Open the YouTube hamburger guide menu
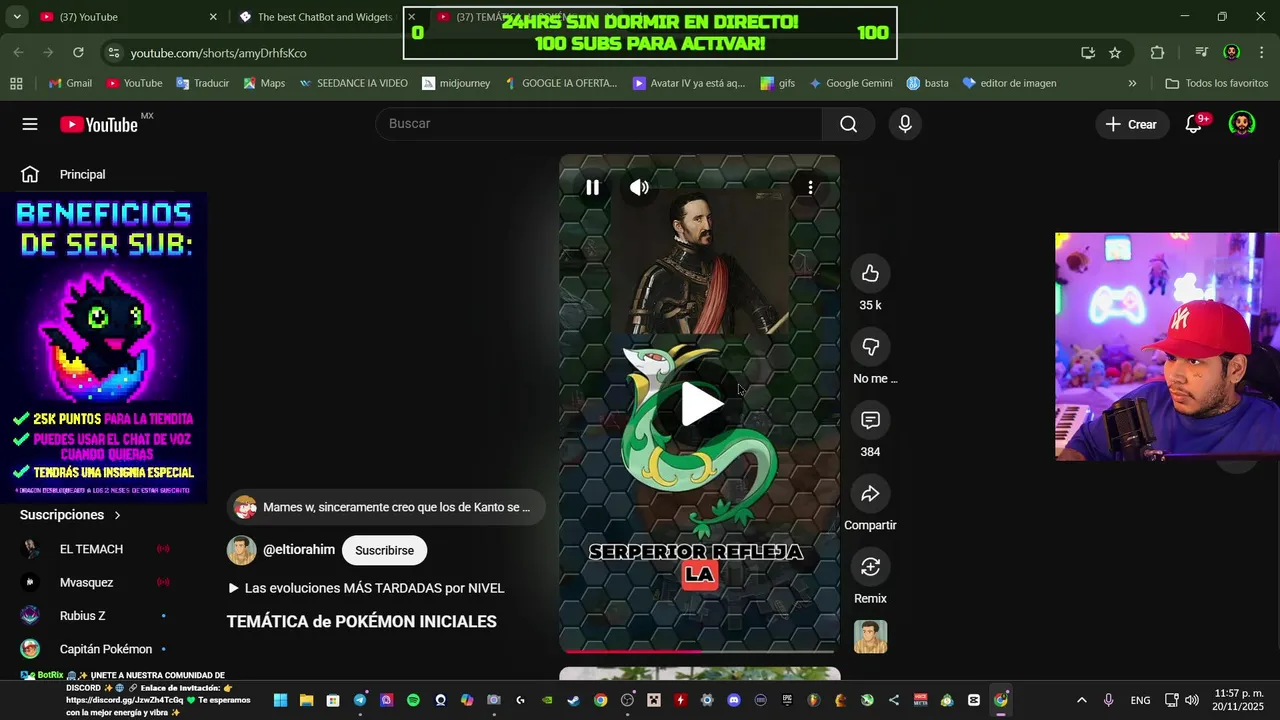 (30, 124)
